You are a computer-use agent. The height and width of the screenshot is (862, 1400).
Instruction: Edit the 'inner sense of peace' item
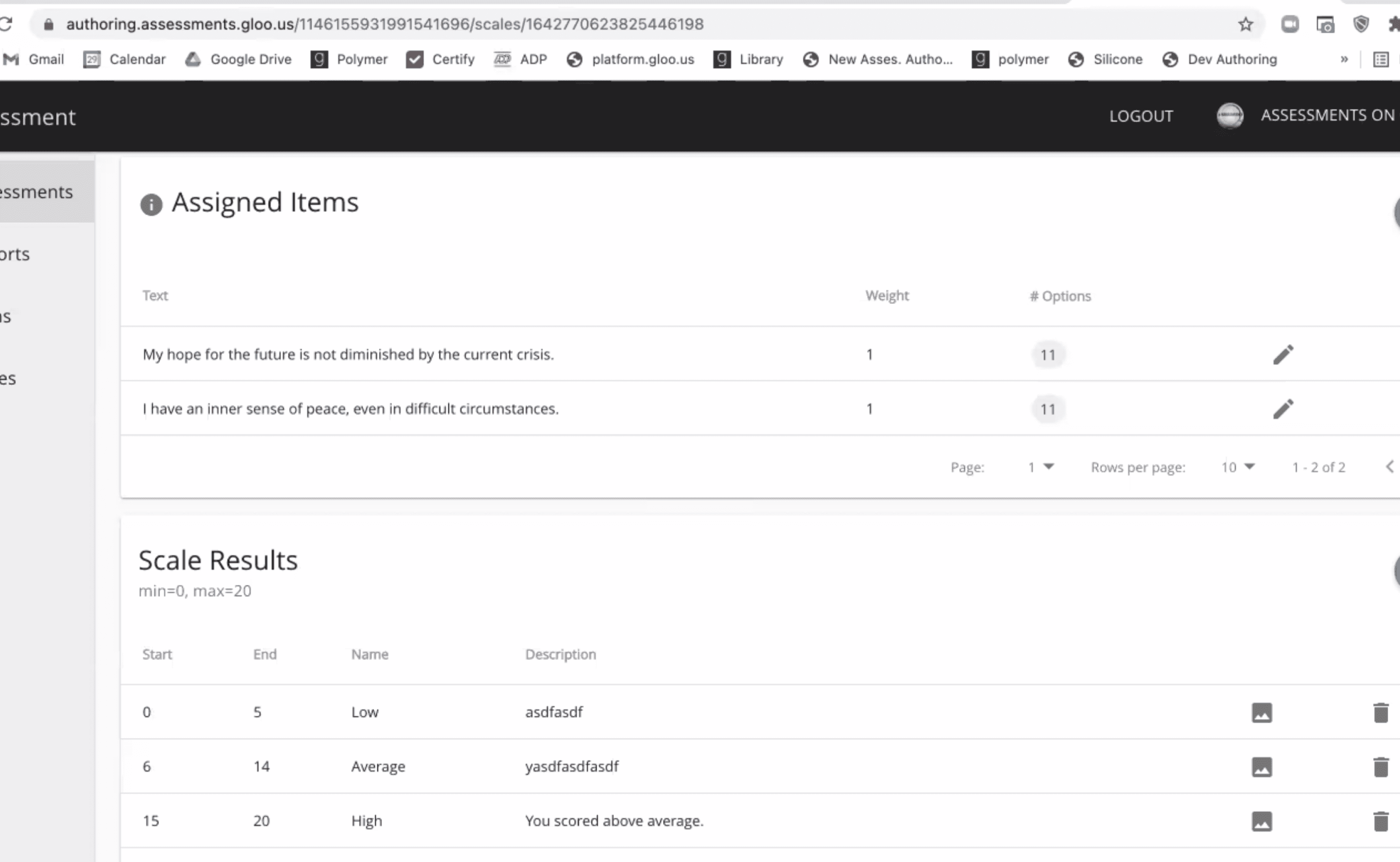(x=1283, y=409)
